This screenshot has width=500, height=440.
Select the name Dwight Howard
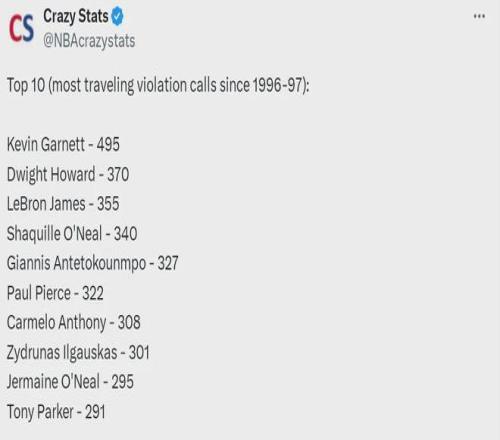51,174
